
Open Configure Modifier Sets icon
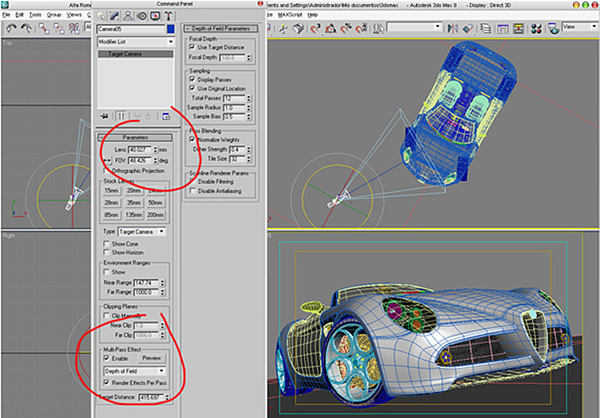166,116
